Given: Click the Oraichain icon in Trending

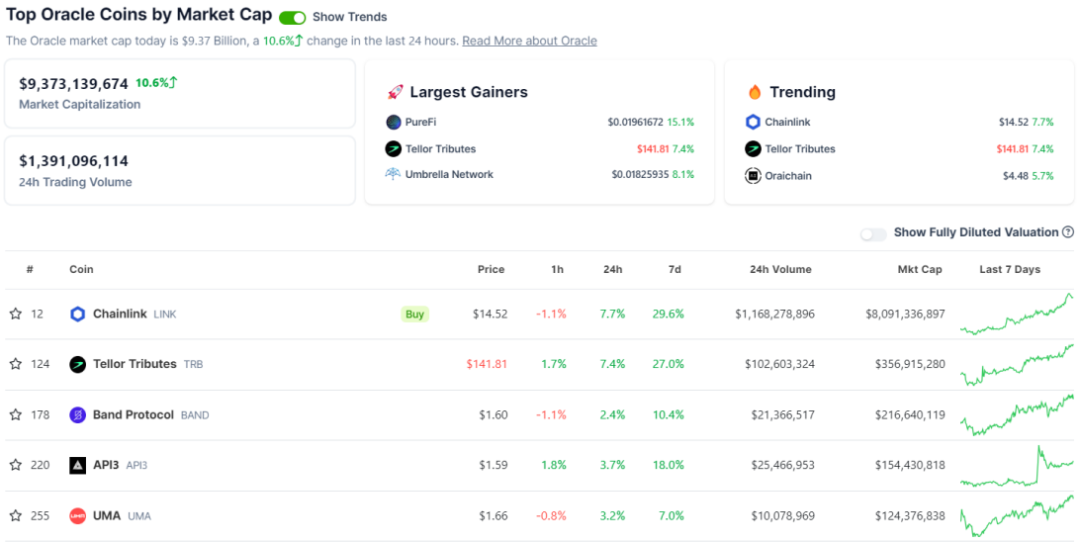Looking at the screenshot, I should coord(753,176).
